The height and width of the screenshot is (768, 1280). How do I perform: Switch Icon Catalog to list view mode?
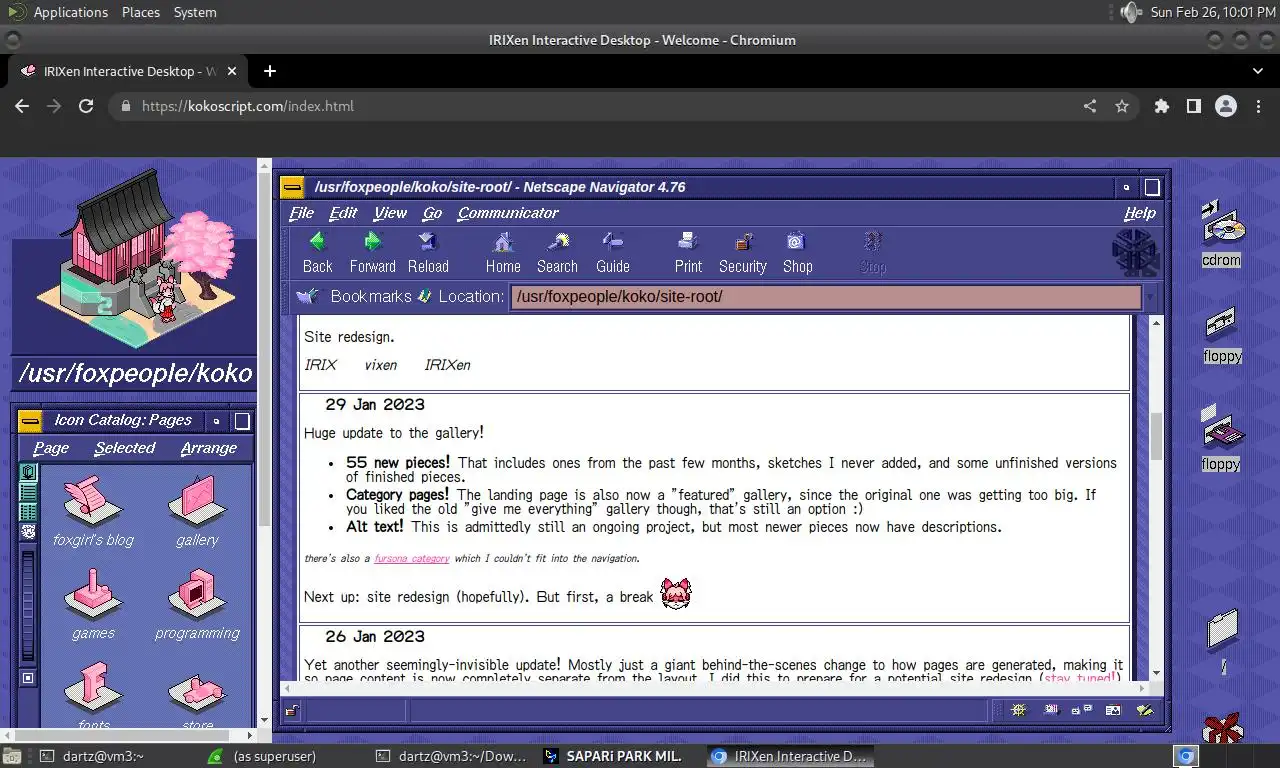28,492
